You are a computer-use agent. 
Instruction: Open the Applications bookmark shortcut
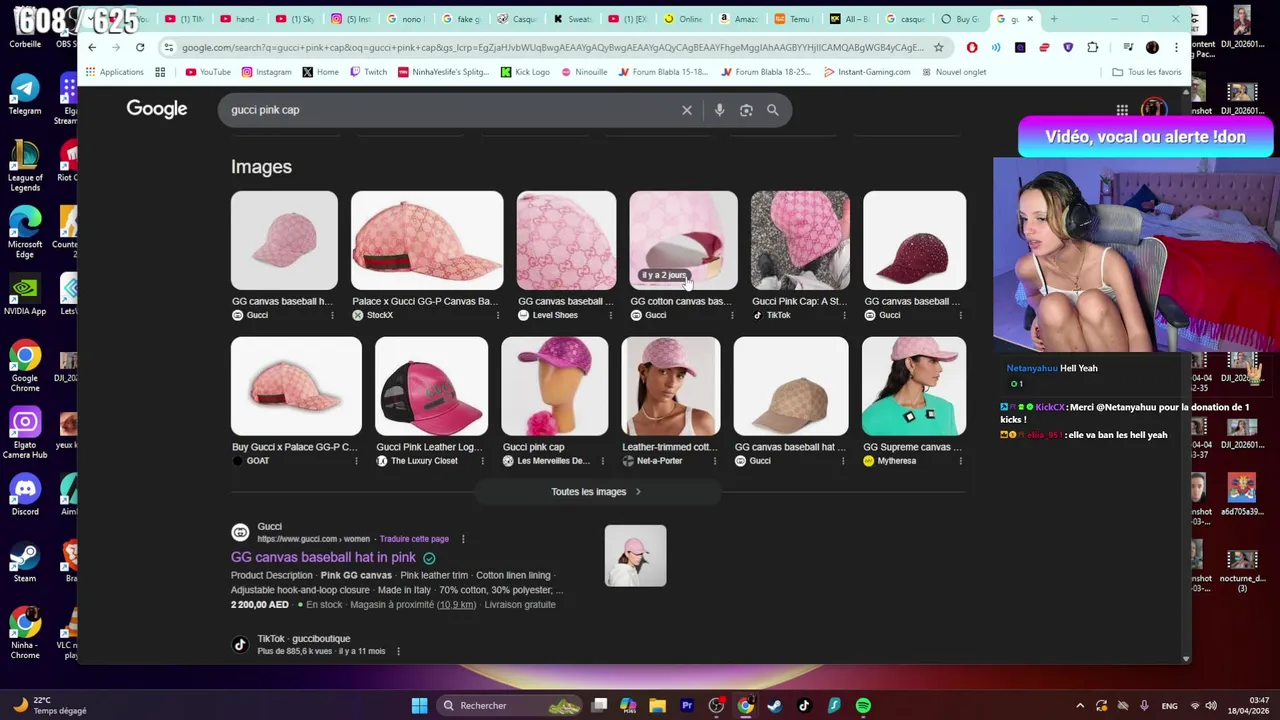point(114,72)
